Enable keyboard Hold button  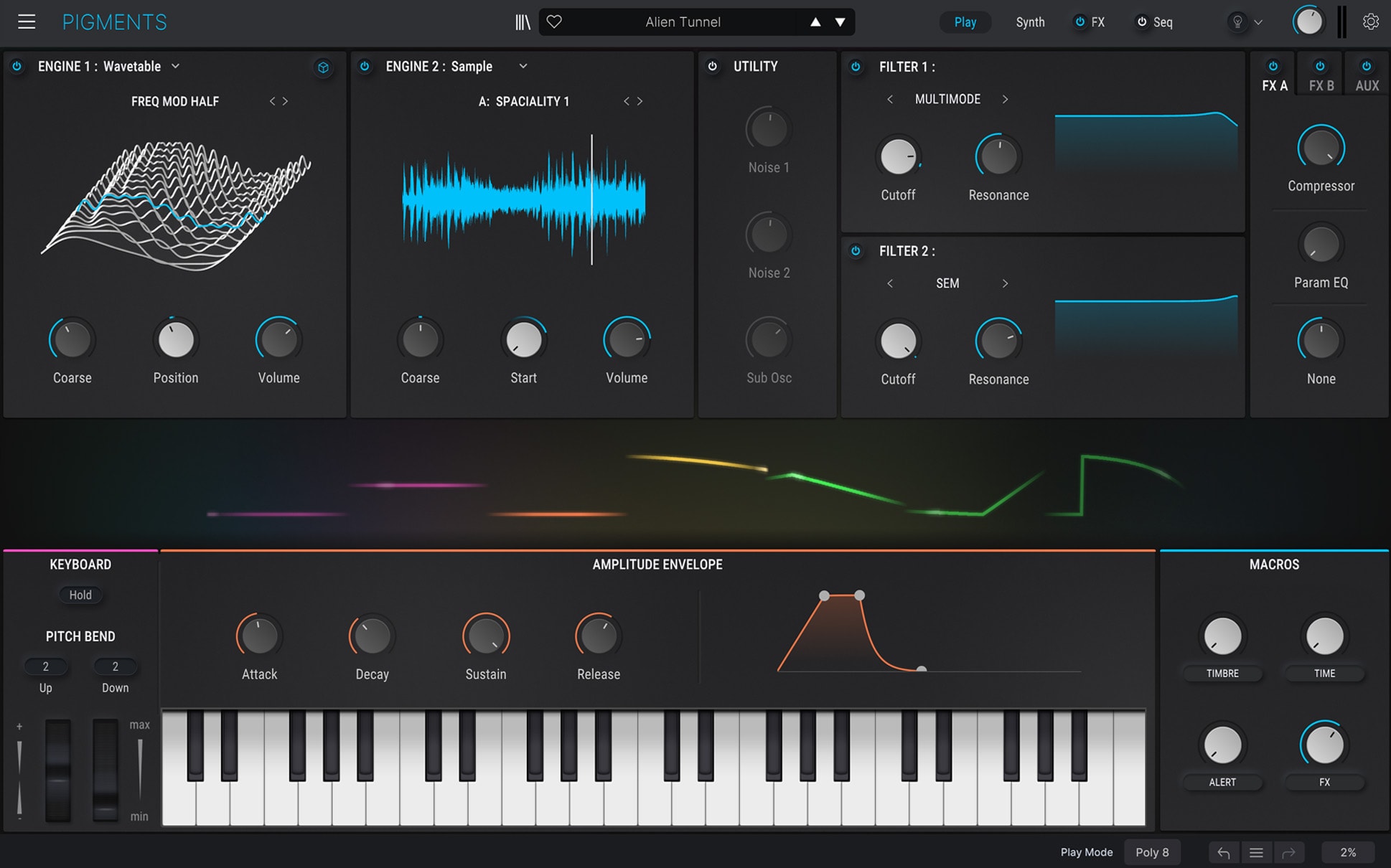80,595
